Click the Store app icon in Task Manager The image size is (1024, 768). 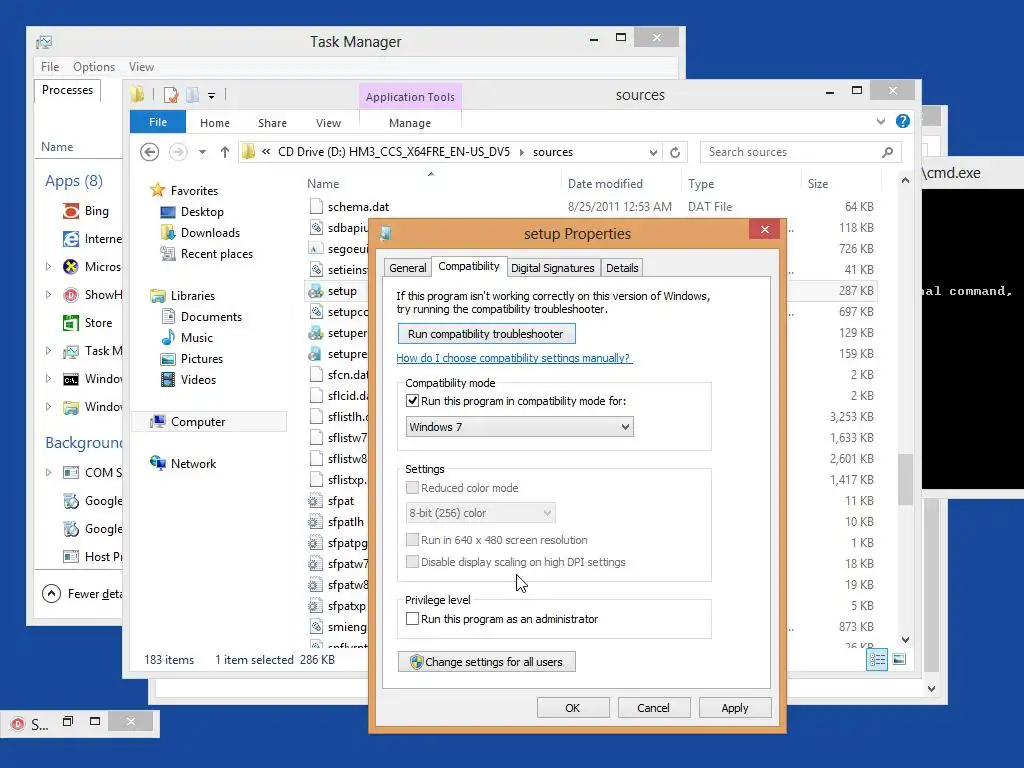coord(71,323)
